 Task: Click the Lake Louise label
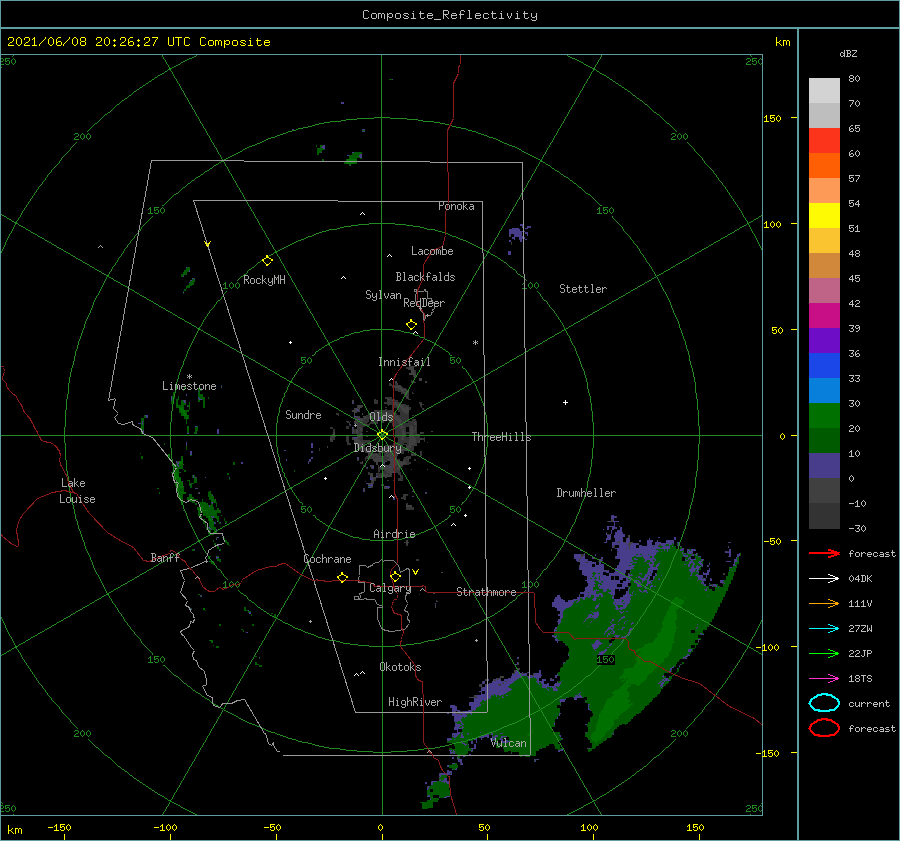click(x=77, y=491)
